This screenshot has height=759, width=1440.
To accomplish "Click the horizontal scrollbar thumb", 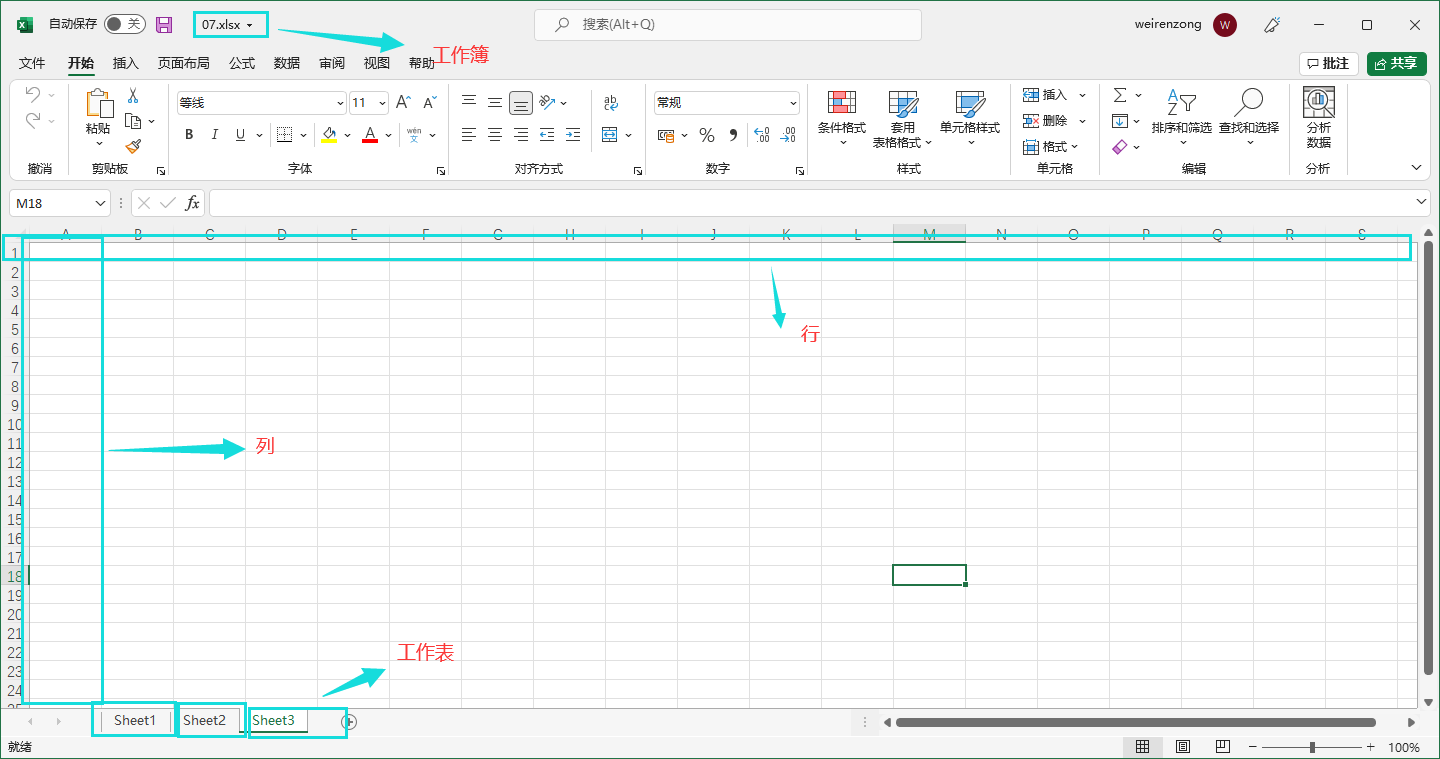I will coord(1136,722).
